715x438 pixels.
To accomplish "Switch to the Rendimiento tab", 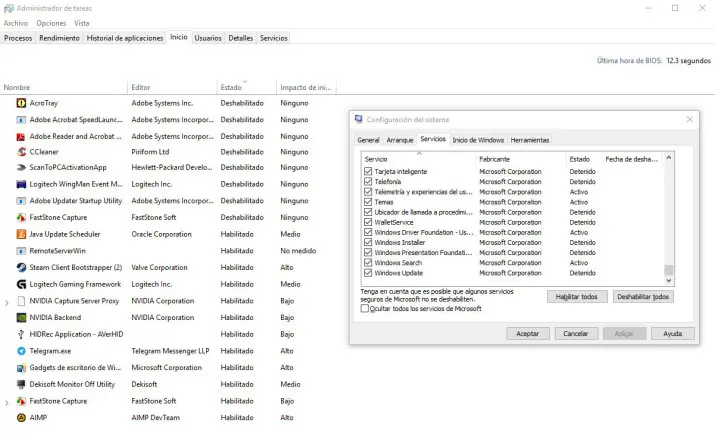I will tap(59, 38).
